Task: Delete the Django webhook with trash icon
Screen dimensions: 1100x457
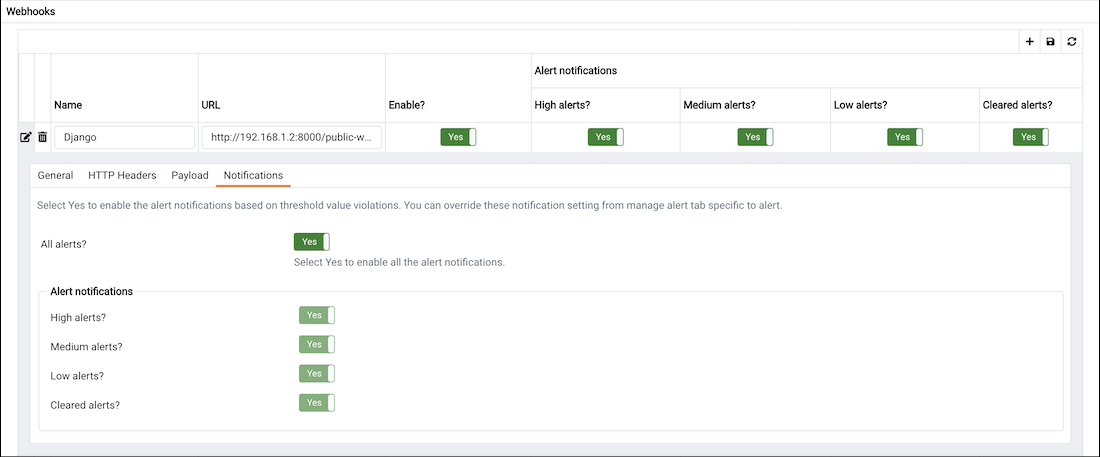Action: coord(42,138)
